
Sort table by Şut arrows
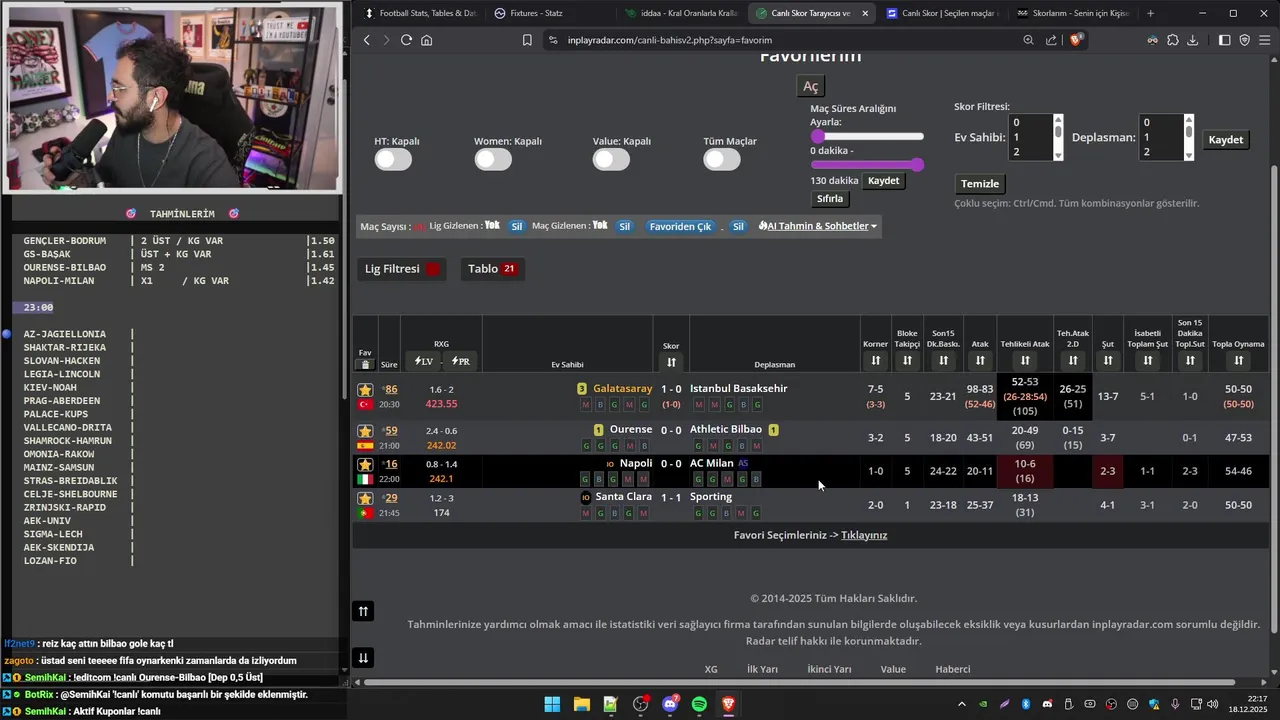(1108, 360)
